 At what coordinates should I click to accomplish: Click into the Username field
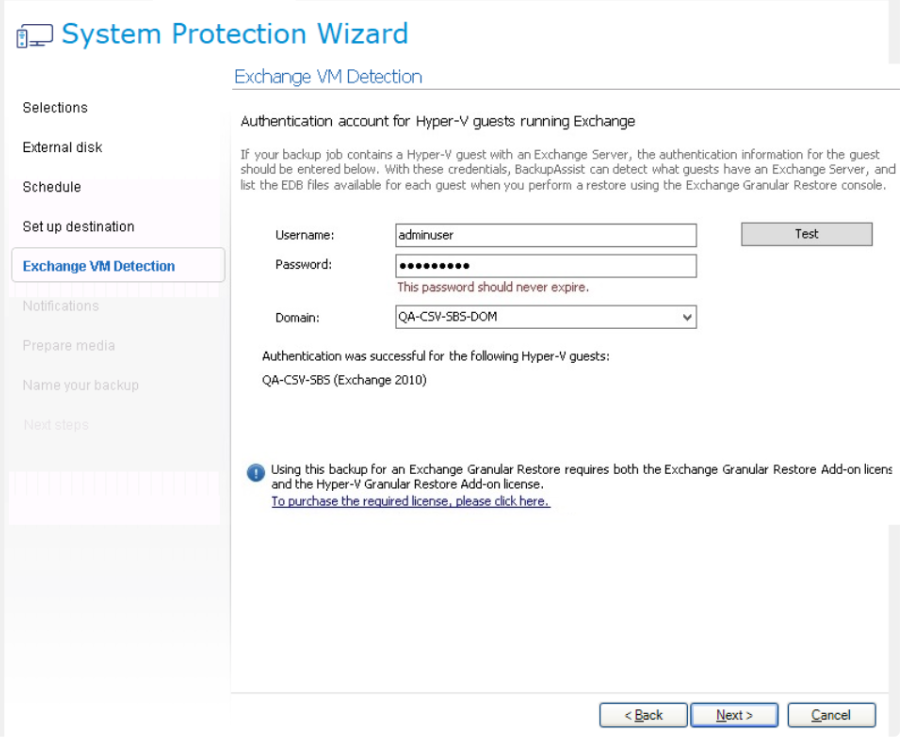click(x=545, y=235)
